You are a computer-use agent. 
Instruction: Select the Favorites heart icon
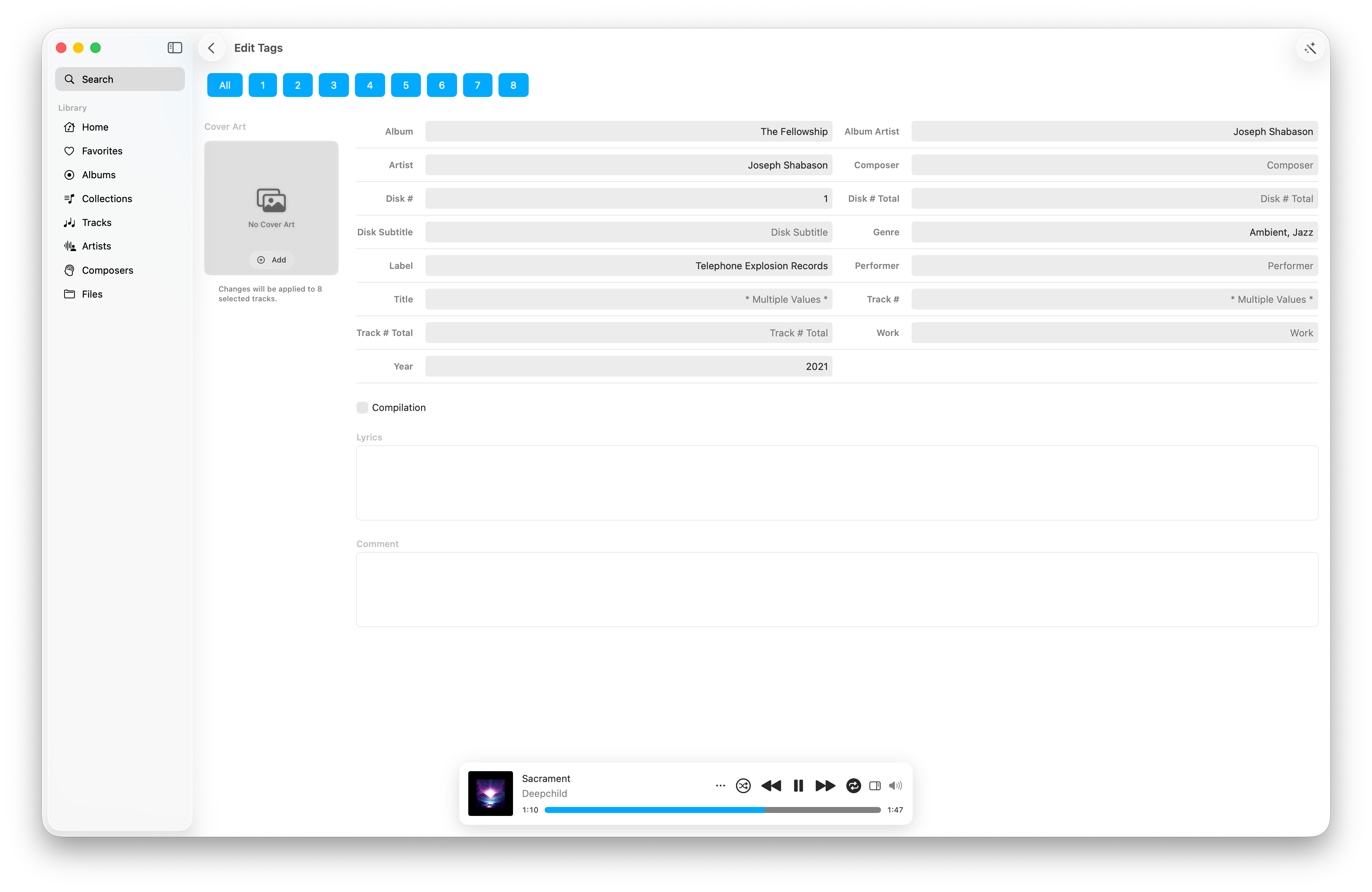coord(69,151)
